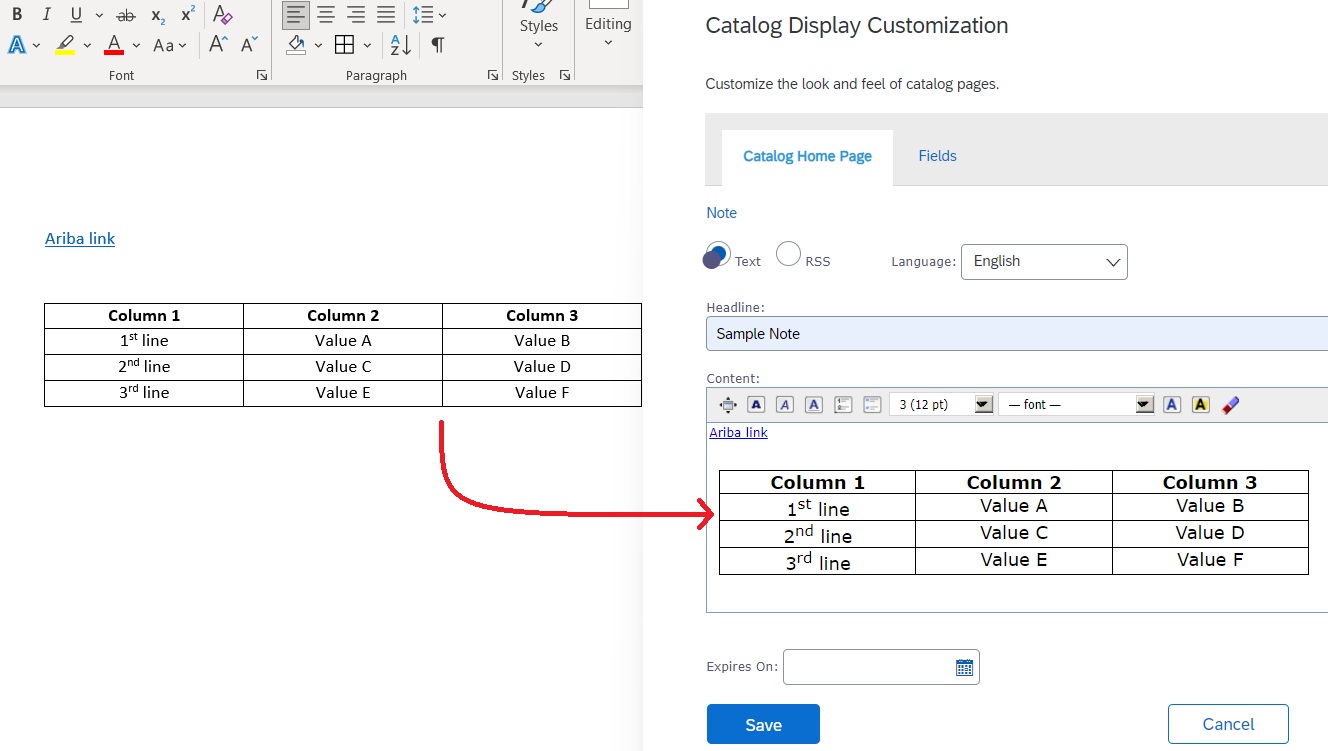Toggle italic in the Word ribbon

(x=46, y=15)
